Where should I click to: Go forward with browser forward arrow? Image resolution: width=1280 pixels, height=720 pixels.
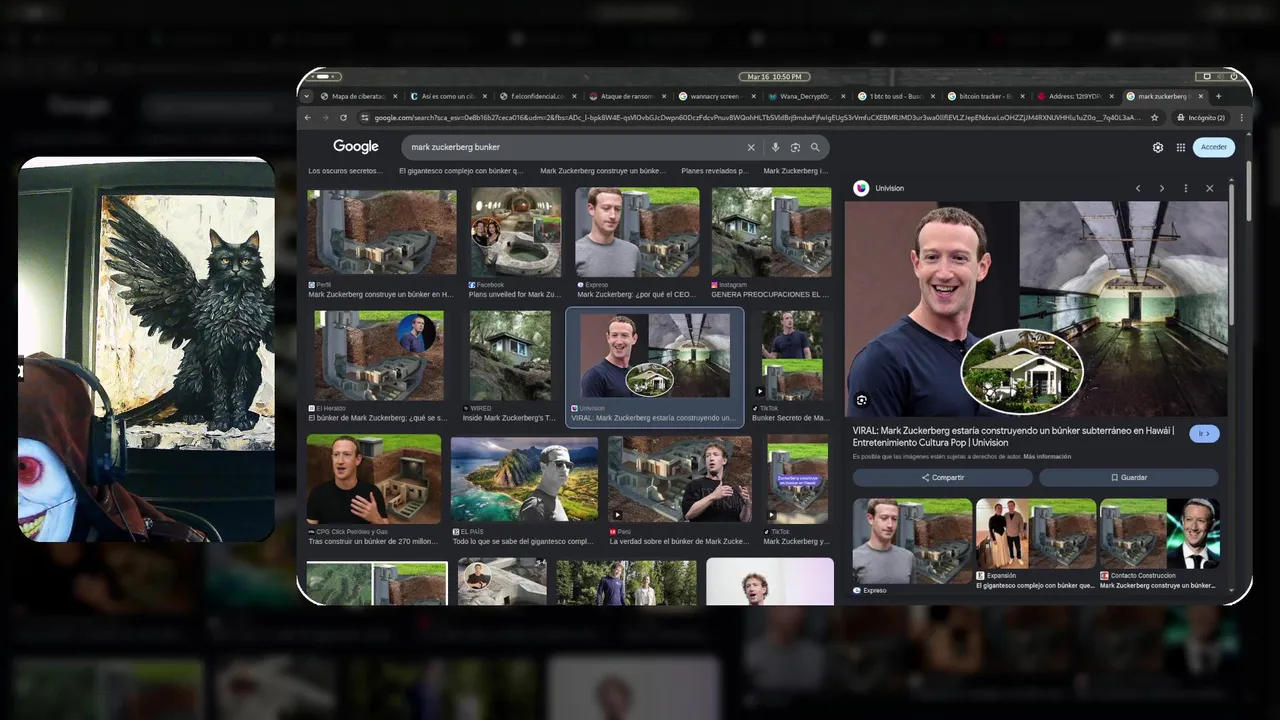[x=324, y=117]
